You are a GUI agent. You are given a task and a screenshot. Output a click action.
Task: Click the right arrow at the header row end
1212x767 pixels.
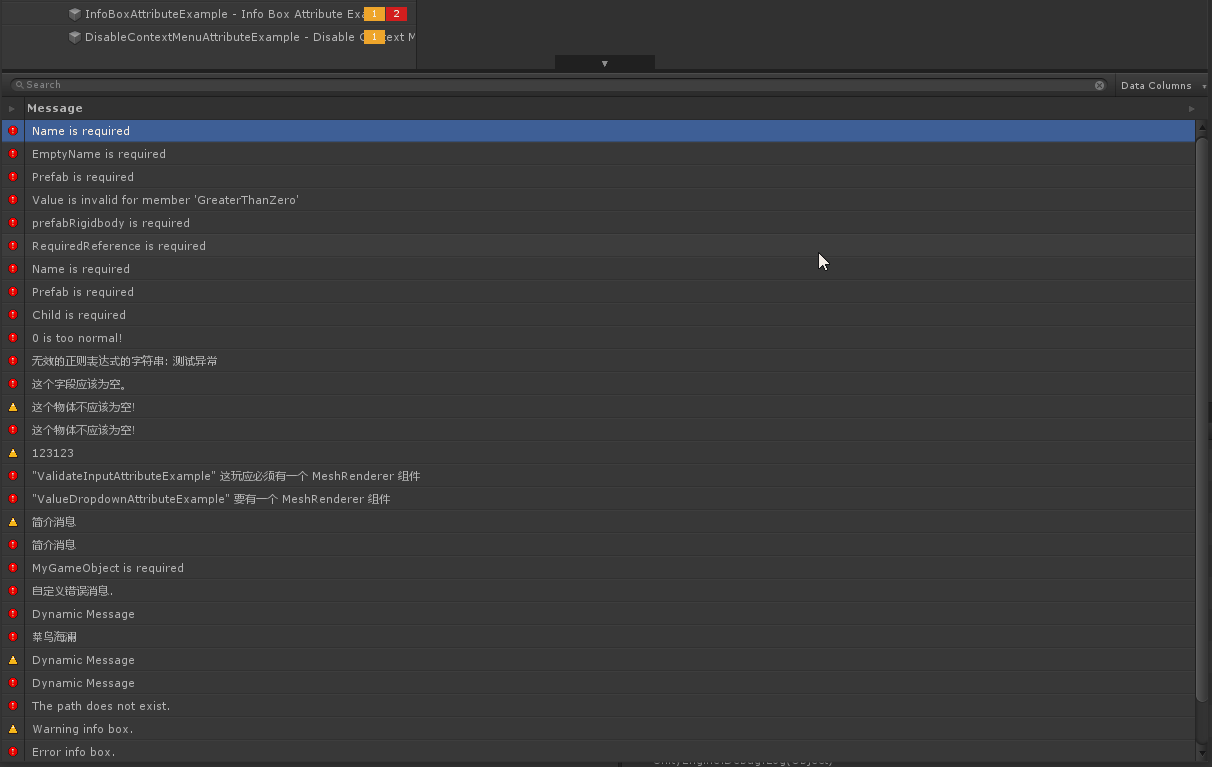point(1191,108)
